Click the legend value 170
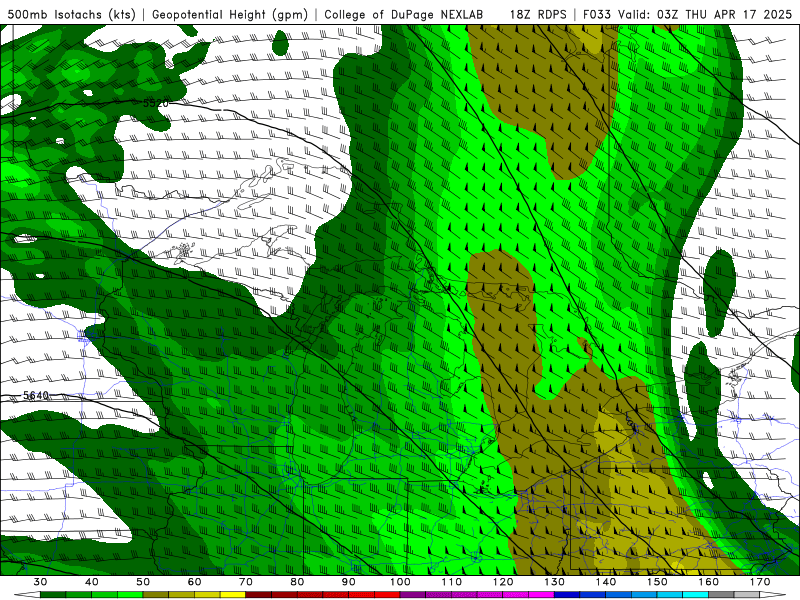800x600 pixels. point(760,582)
